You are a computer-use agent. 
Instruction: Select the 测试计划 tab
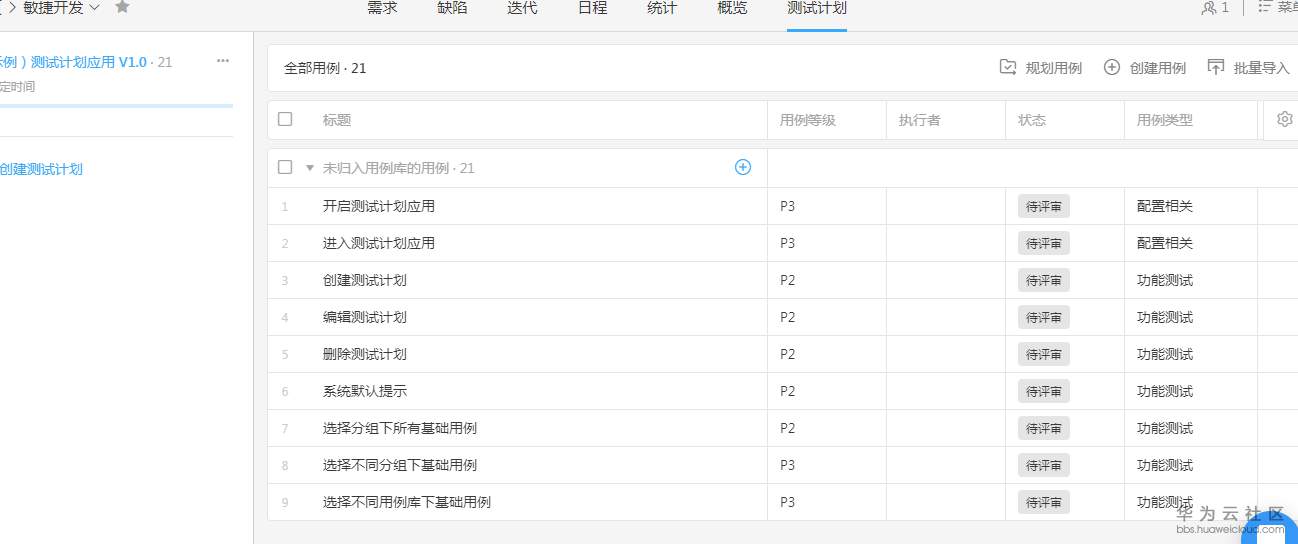[817, 8]
